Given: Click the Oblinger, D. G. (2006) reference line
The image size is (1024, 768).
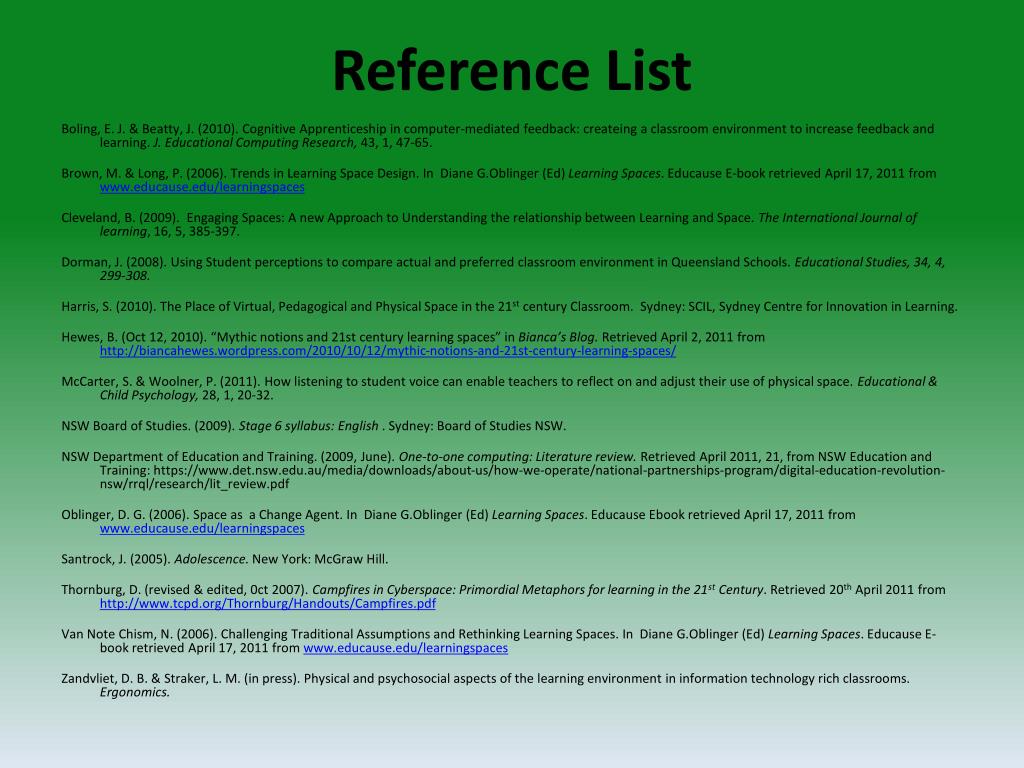Looking at the screenshot, I should (x=458, y=515).
